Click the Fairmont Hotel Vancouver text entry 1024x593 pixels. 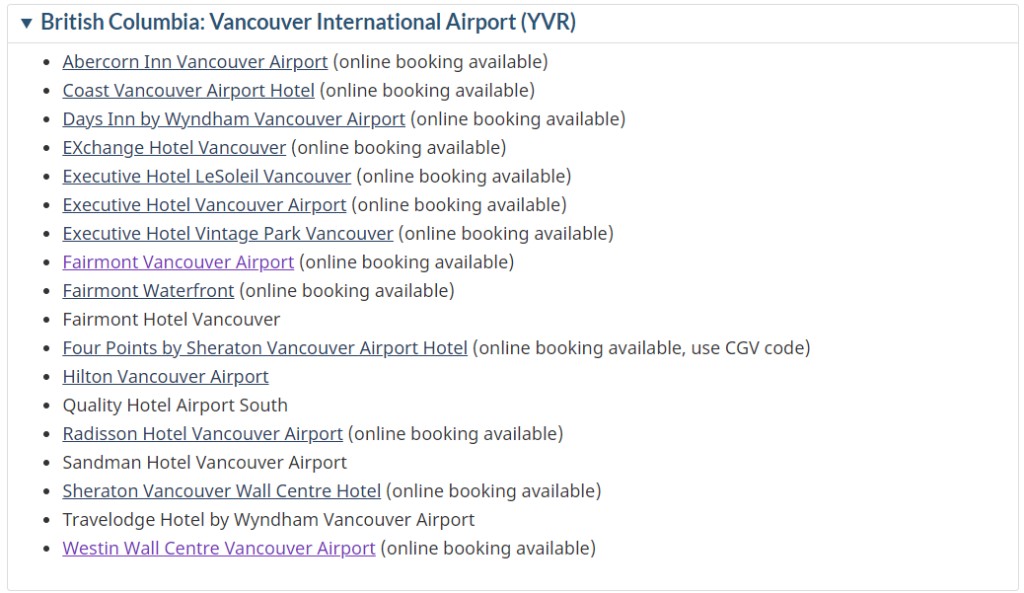(171, 320)
